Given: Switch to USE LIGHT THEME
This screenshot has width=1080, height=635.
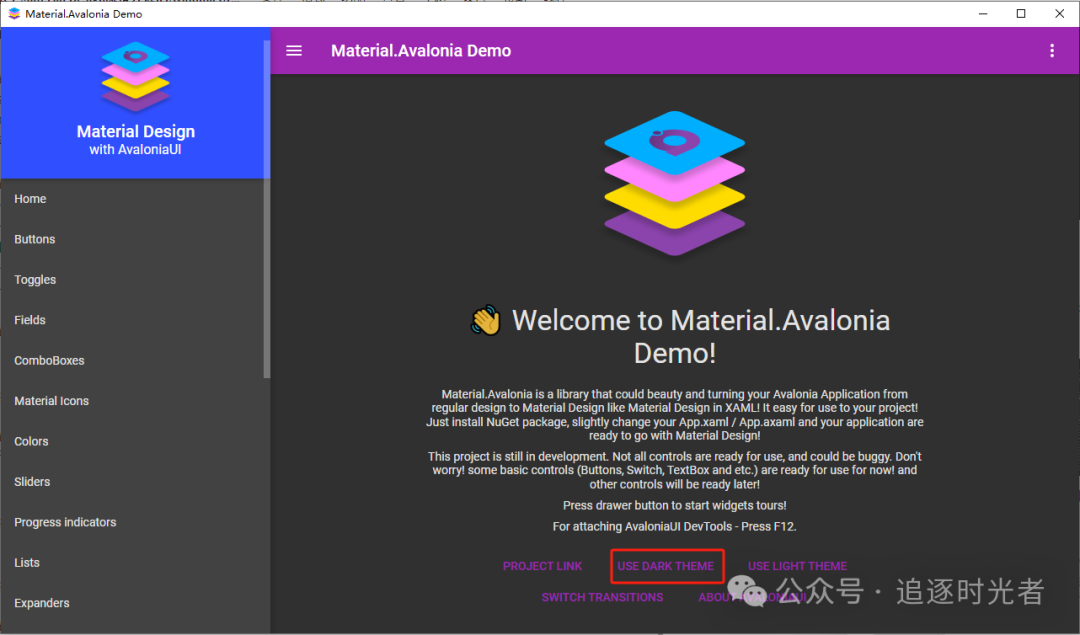Looking at the screenshot, I should pos(797,565).
